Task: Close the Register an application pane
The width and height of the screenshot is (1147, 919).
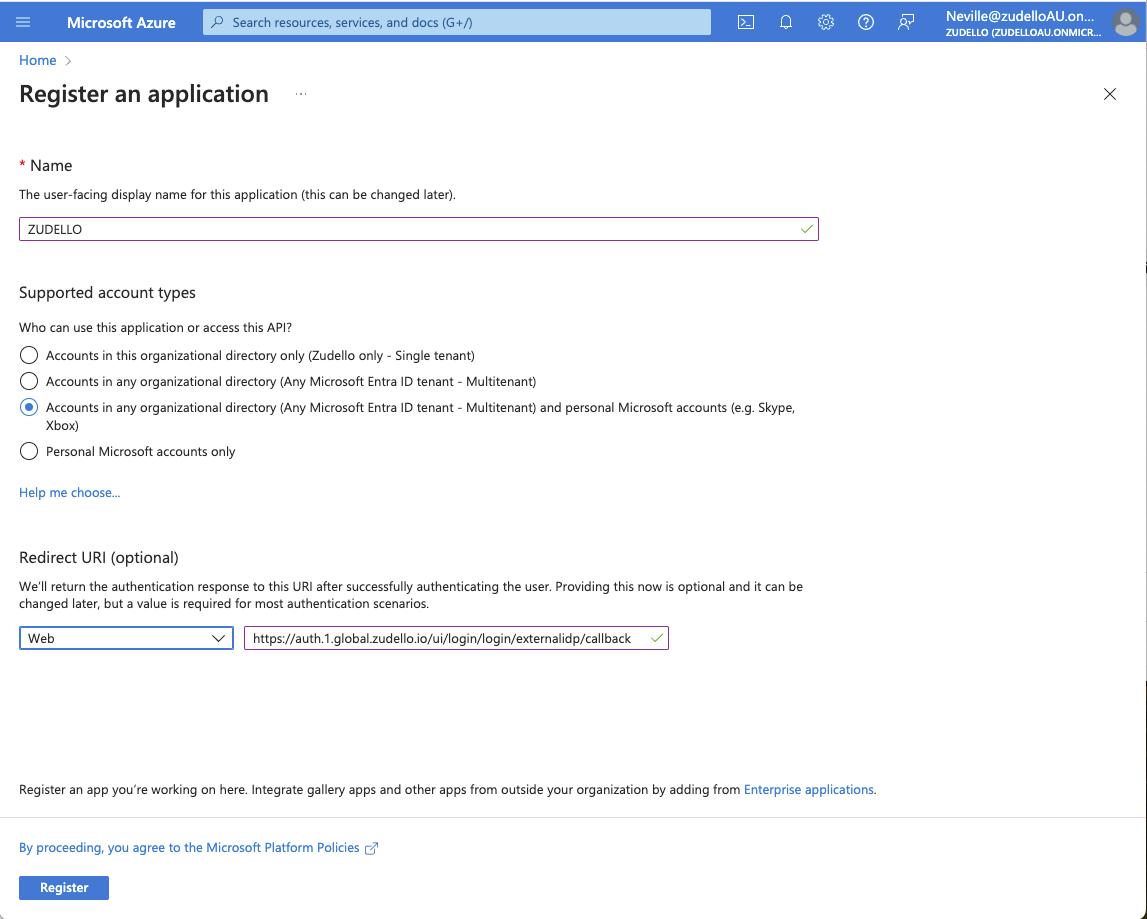Action: [1110, 94]
